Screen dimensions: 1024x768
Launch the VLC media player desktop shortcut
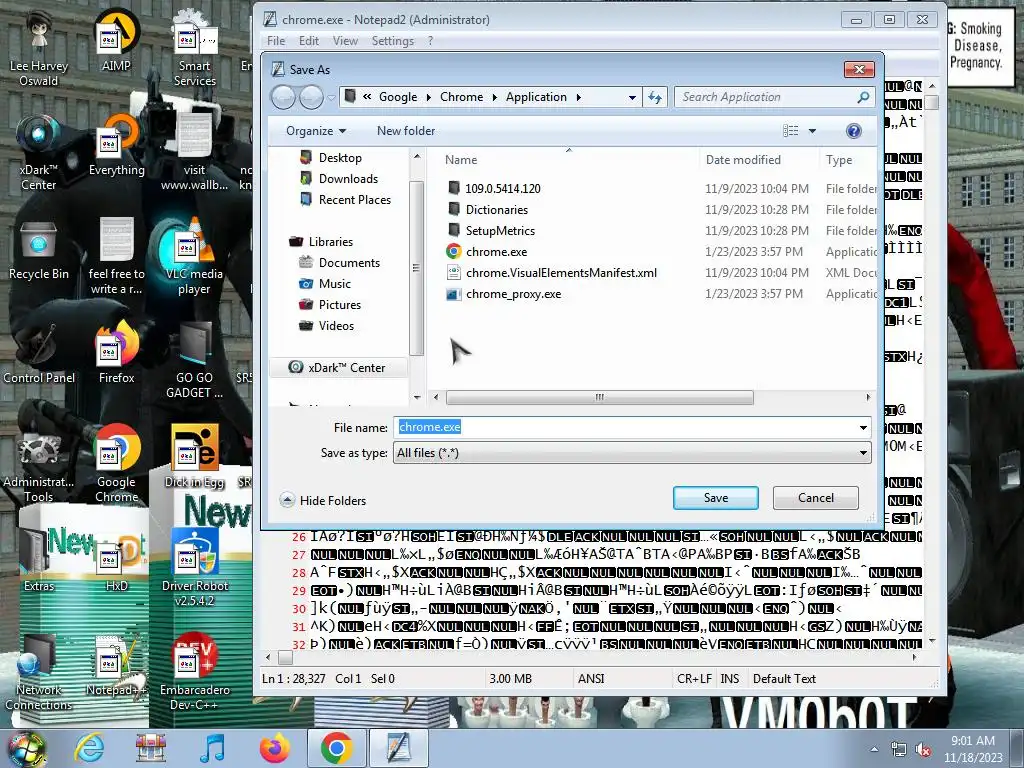(x=194, y=257)
